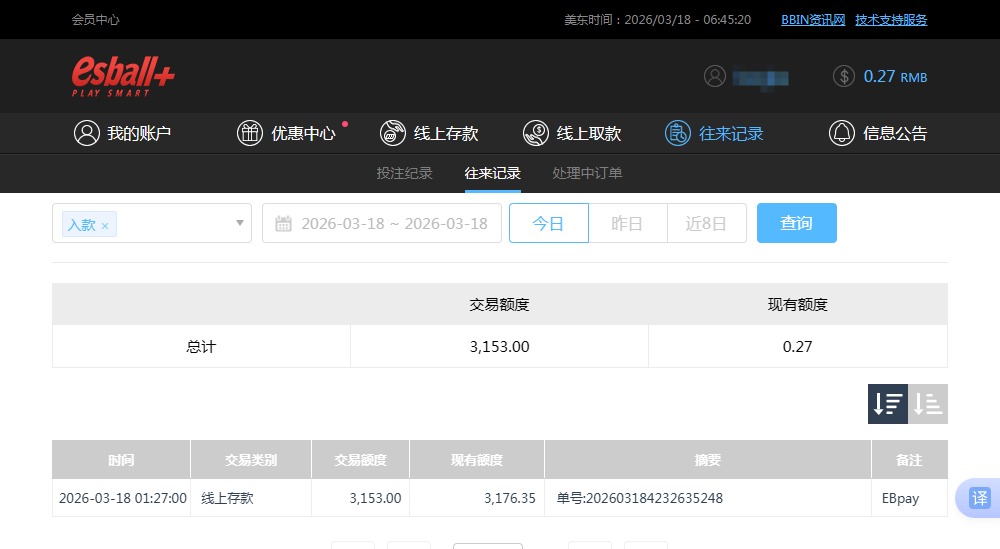Open the user profile avatar icon
The width and height of the screenshot is (1000, 549).
point(715,77)
